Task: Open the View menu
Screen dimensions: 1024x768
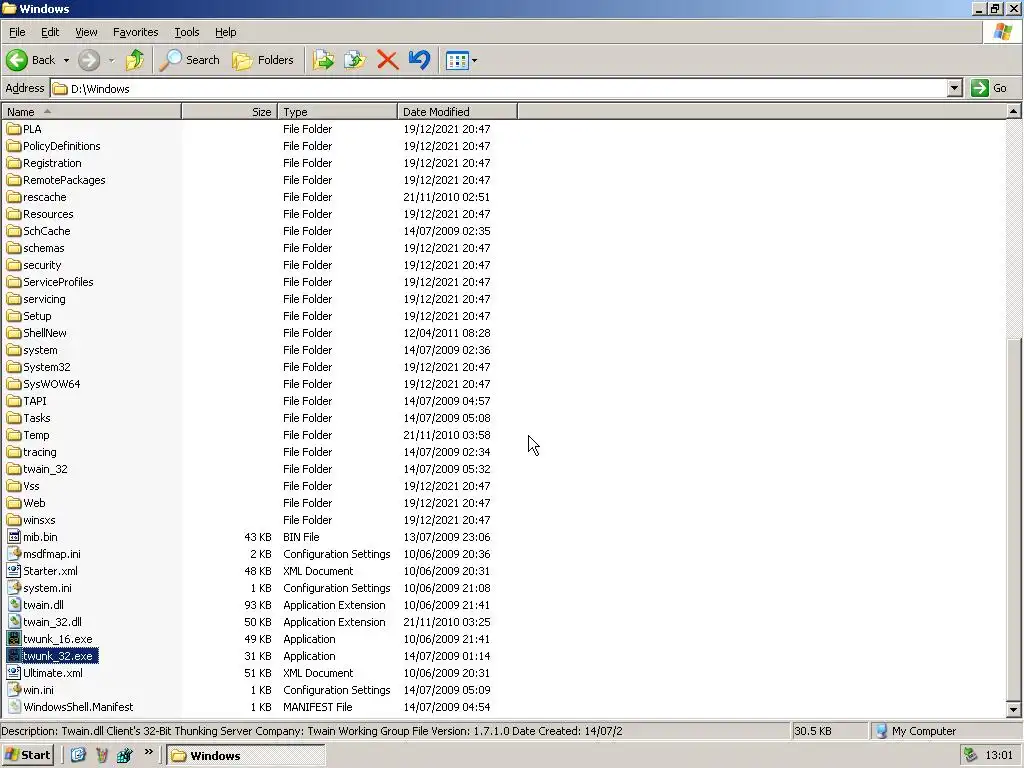Action: (x=86, y=32)
